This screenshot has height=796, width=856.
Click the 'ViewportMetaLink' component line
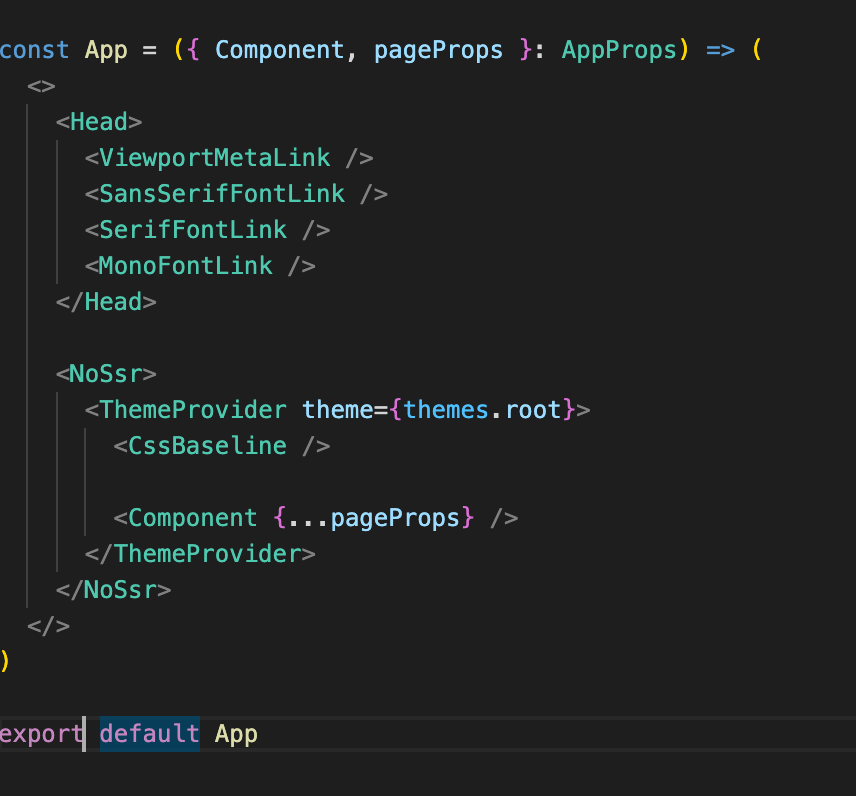(x=229, y=158)
